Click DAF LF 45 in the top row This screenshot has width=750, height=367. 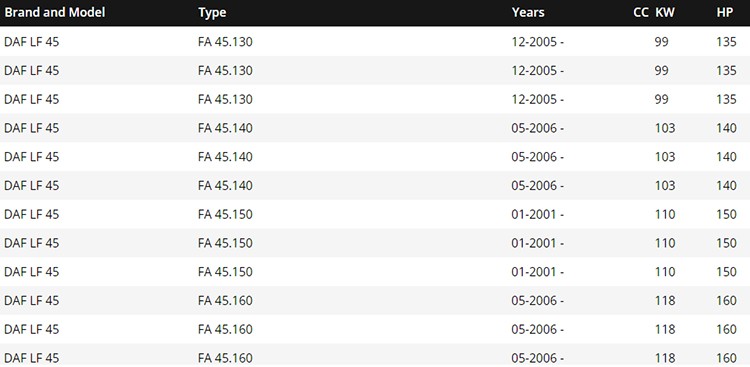(x=32, y=42)
